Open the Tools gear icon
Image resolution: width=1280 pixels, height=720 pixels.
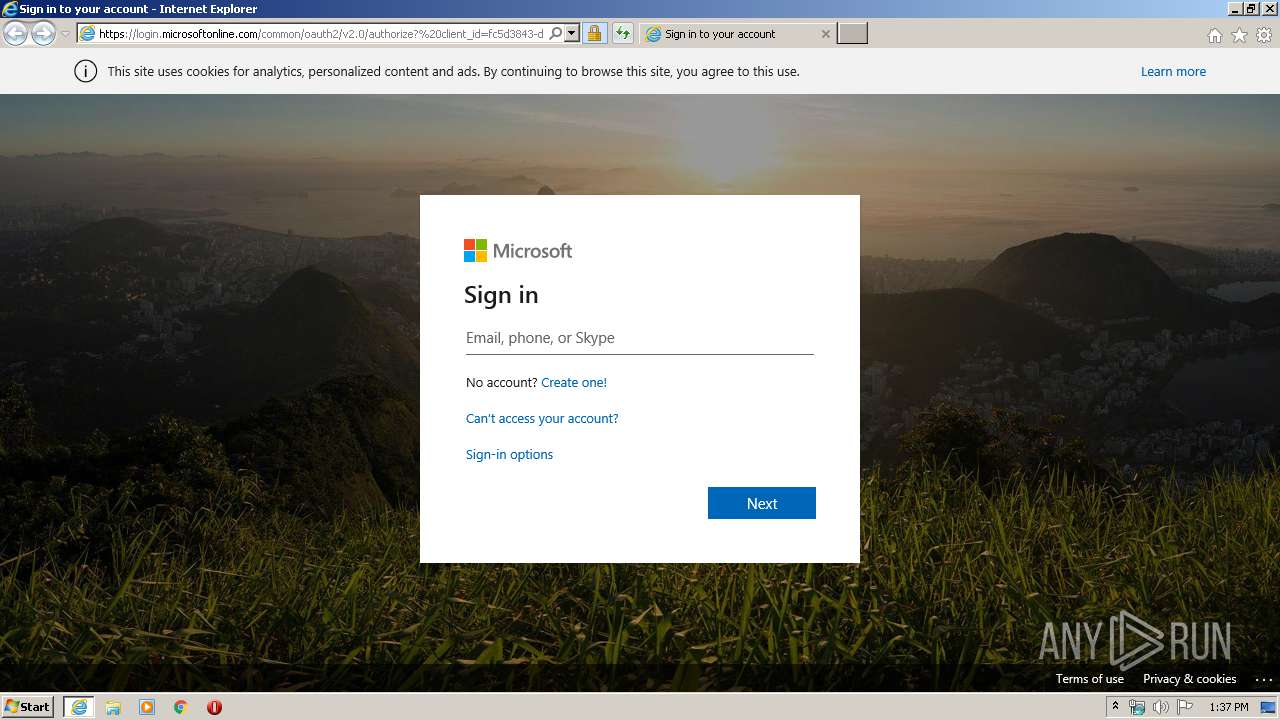point(1264,35)
